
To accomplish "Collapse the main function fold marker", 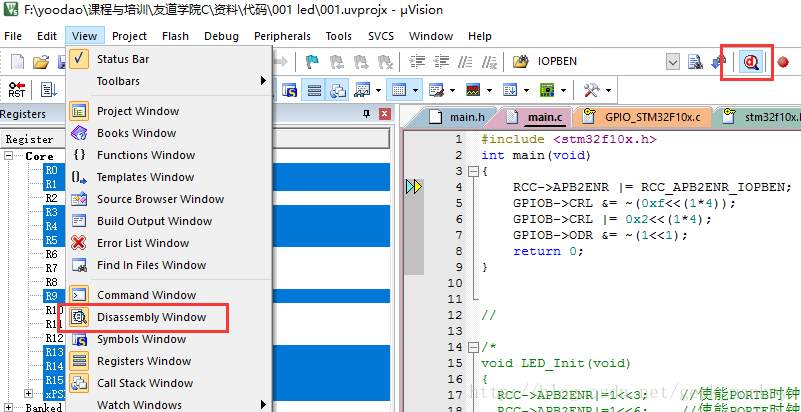I will click(473, 172).
